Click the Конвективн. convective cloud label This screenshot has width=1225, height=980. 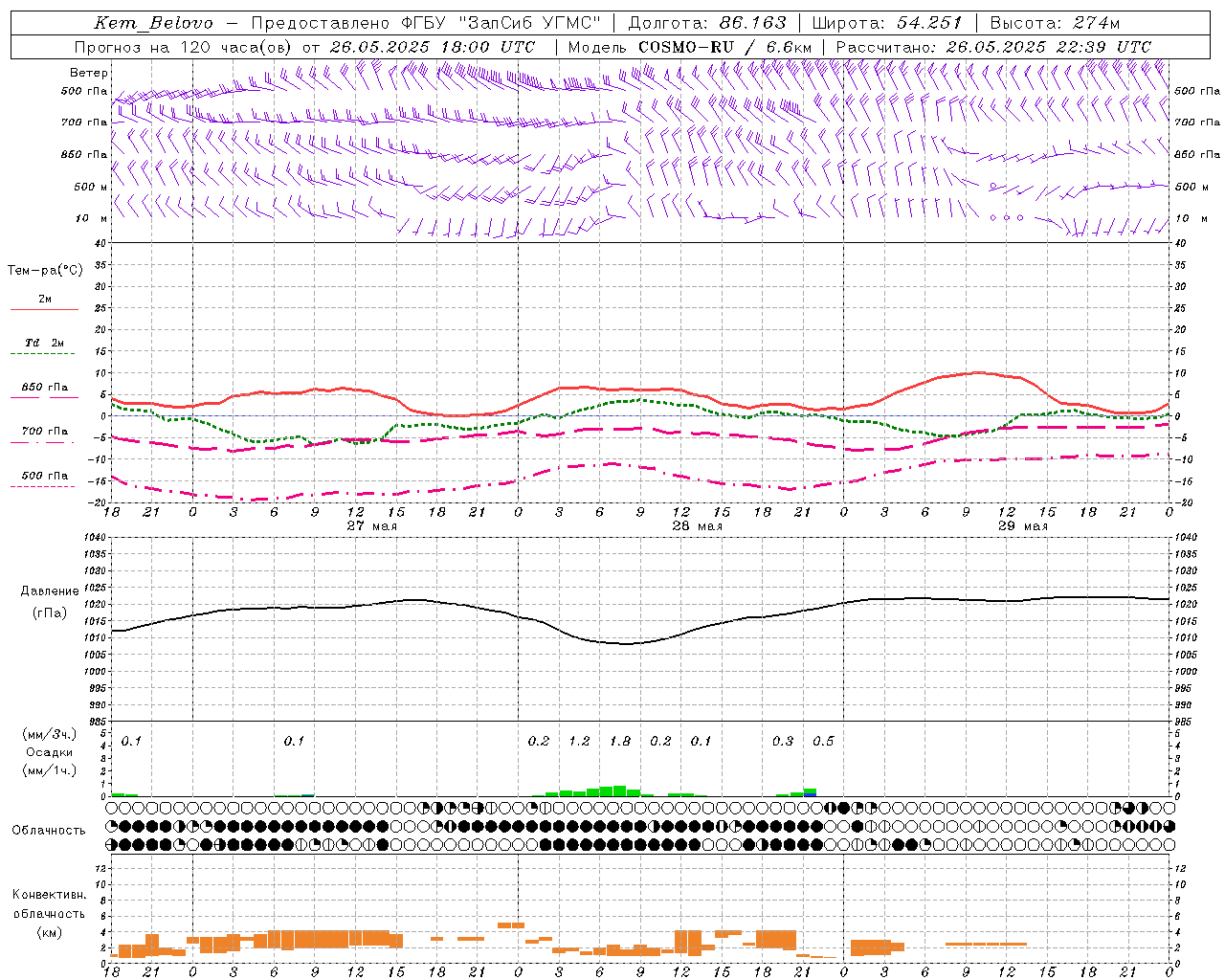click(x=49, y=895)
